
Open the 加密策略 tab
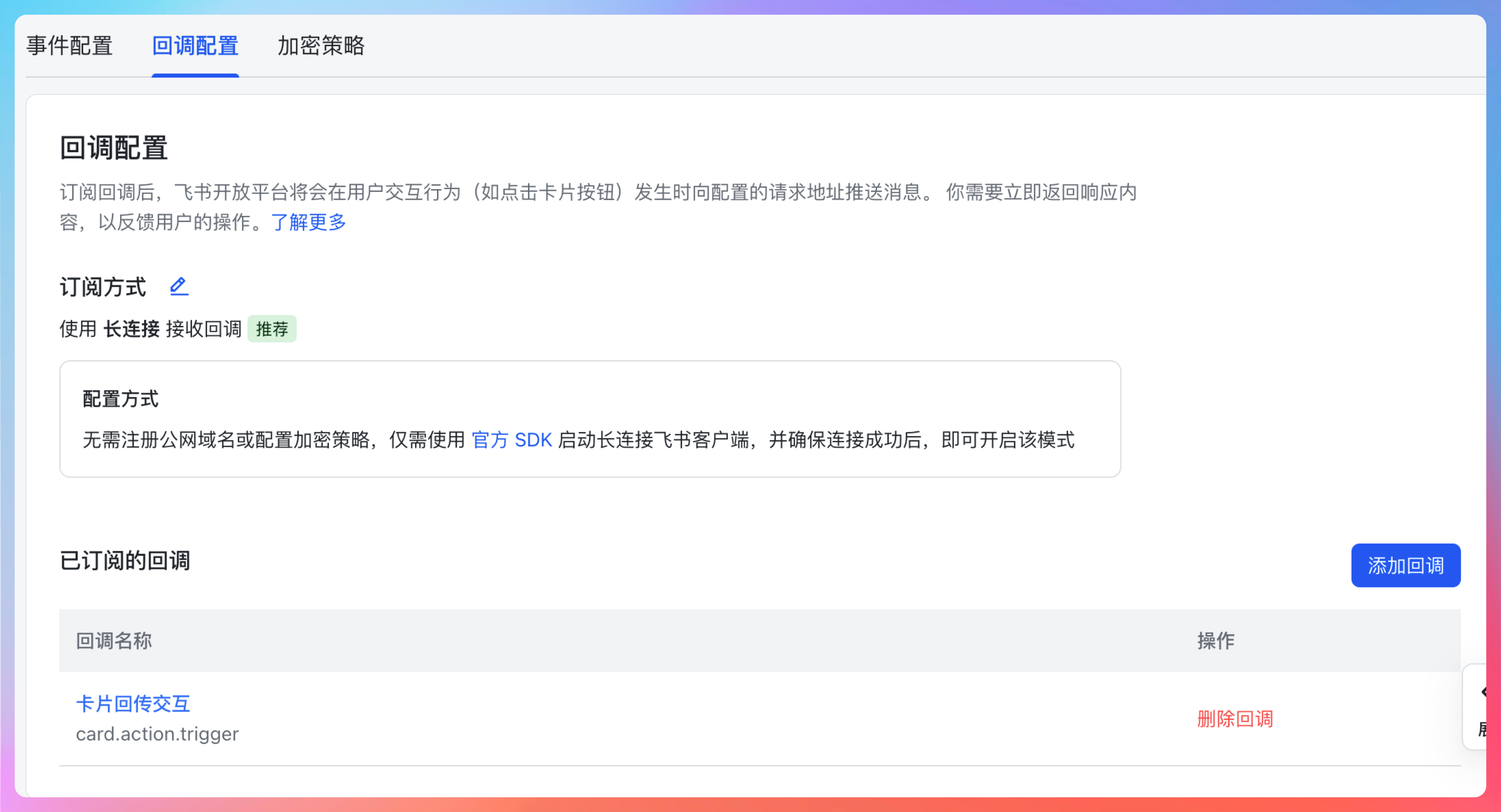coord(320,46)
